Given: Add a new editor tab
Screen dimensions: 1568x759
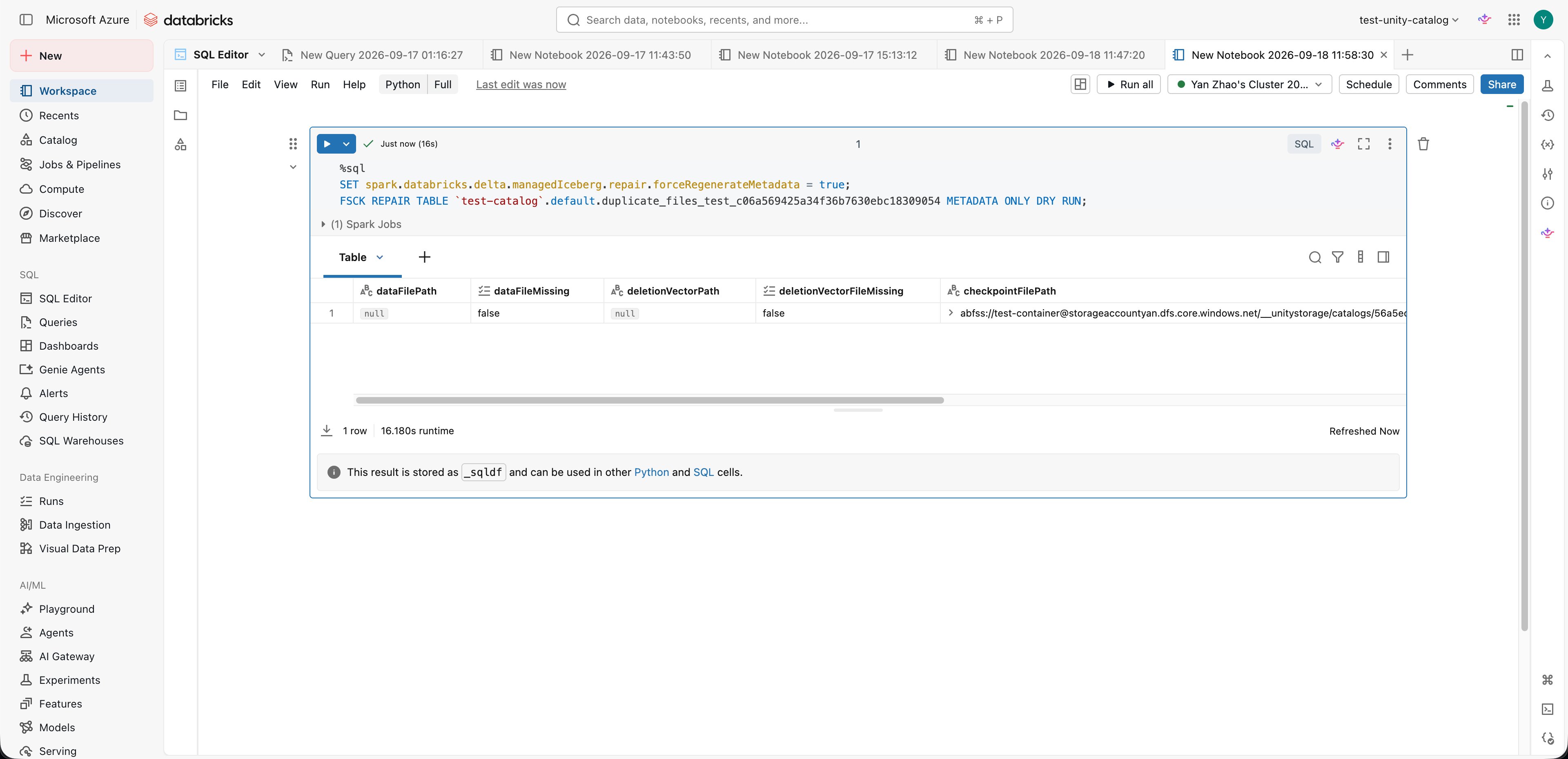Looking at the screenshot, I should (x=1407, y=55).
